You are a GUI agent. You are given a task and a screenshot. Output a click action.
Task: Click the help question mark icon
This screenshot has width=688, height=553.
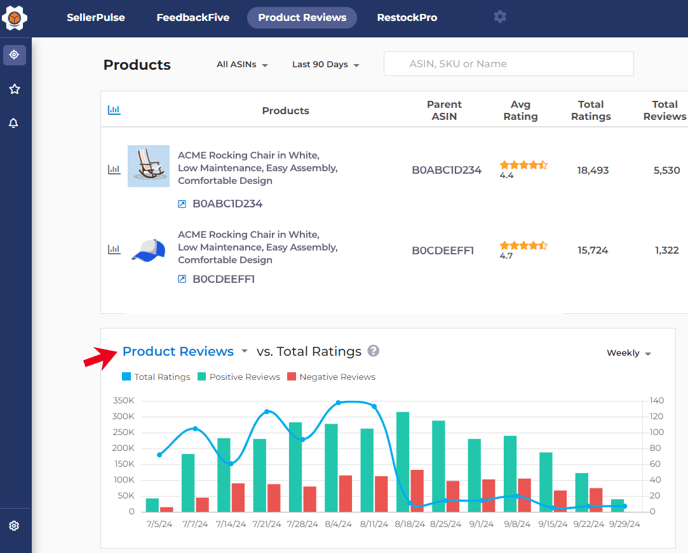[373, 351]
